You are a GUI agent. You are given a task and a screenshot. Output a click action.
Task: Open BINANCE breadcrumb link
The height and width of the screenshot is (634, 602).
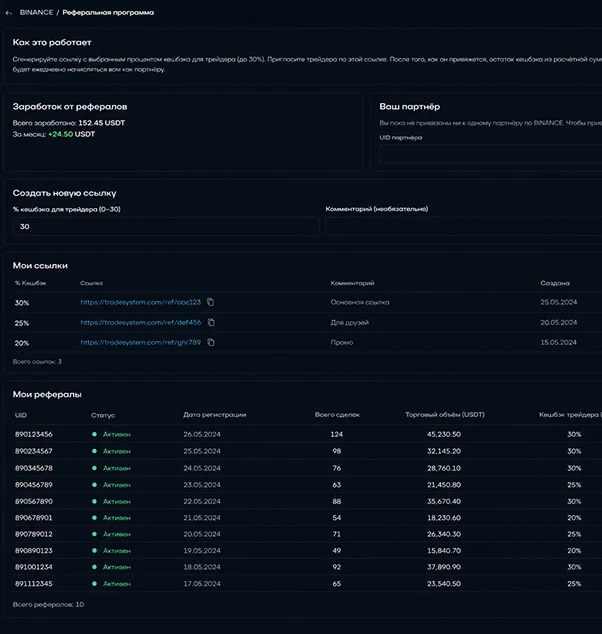coord(36,13)
